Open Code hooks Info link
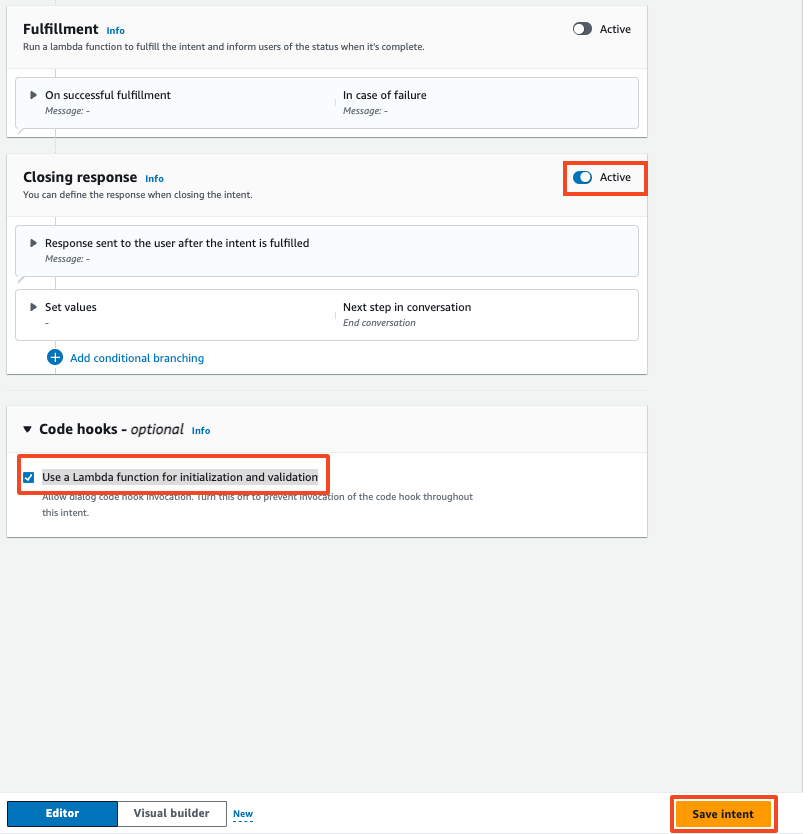The width and height of the screenshot is (808, 834). pos(201,430)
